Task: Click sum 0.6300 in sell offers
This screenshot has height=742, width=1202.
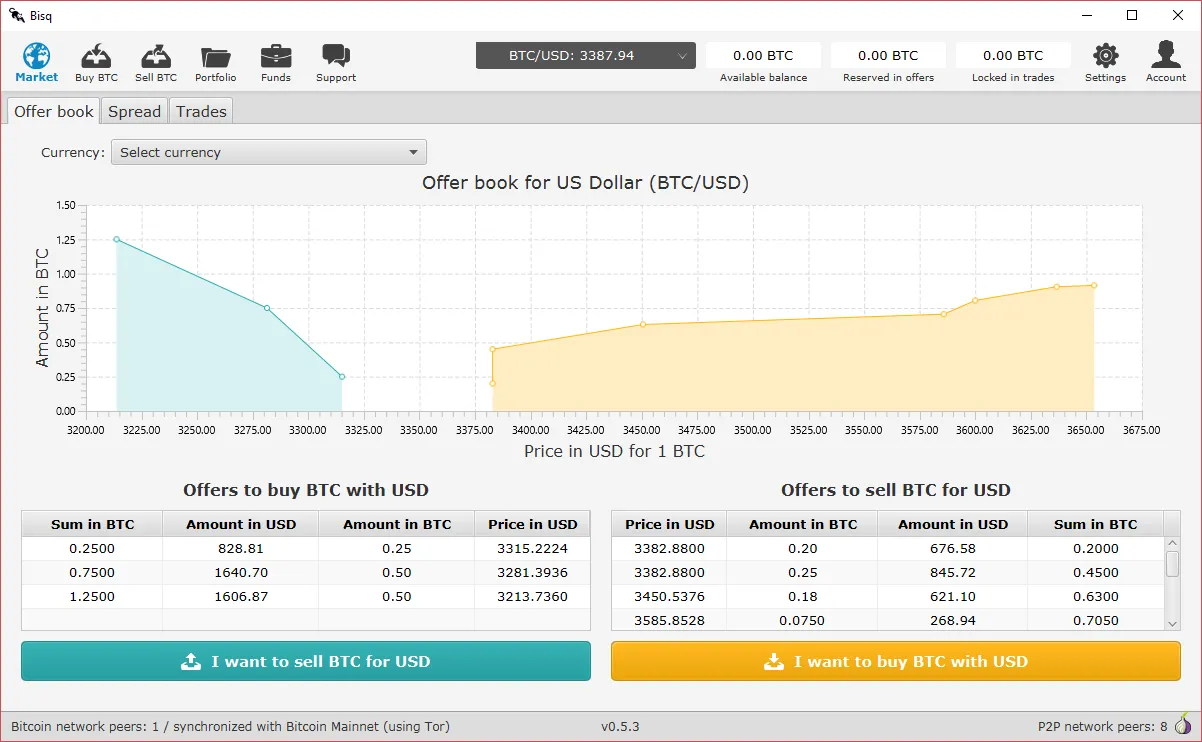Action: 1096,597
